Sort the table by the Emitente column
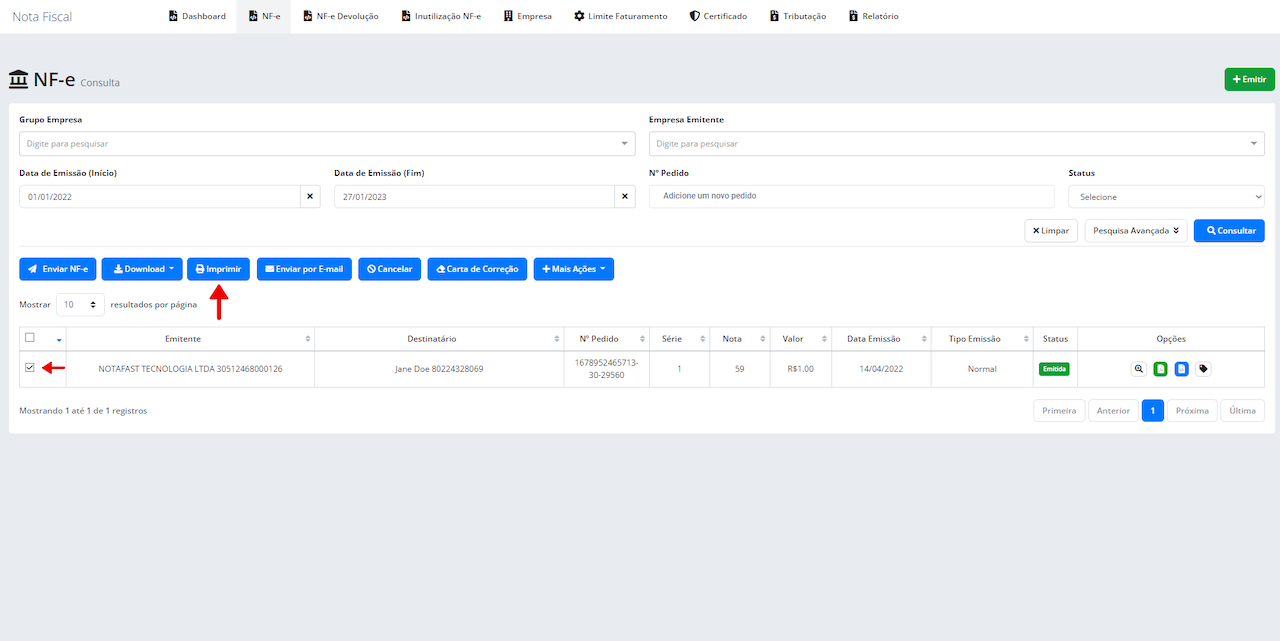The image size is (1280, 641). coord(190,339)
